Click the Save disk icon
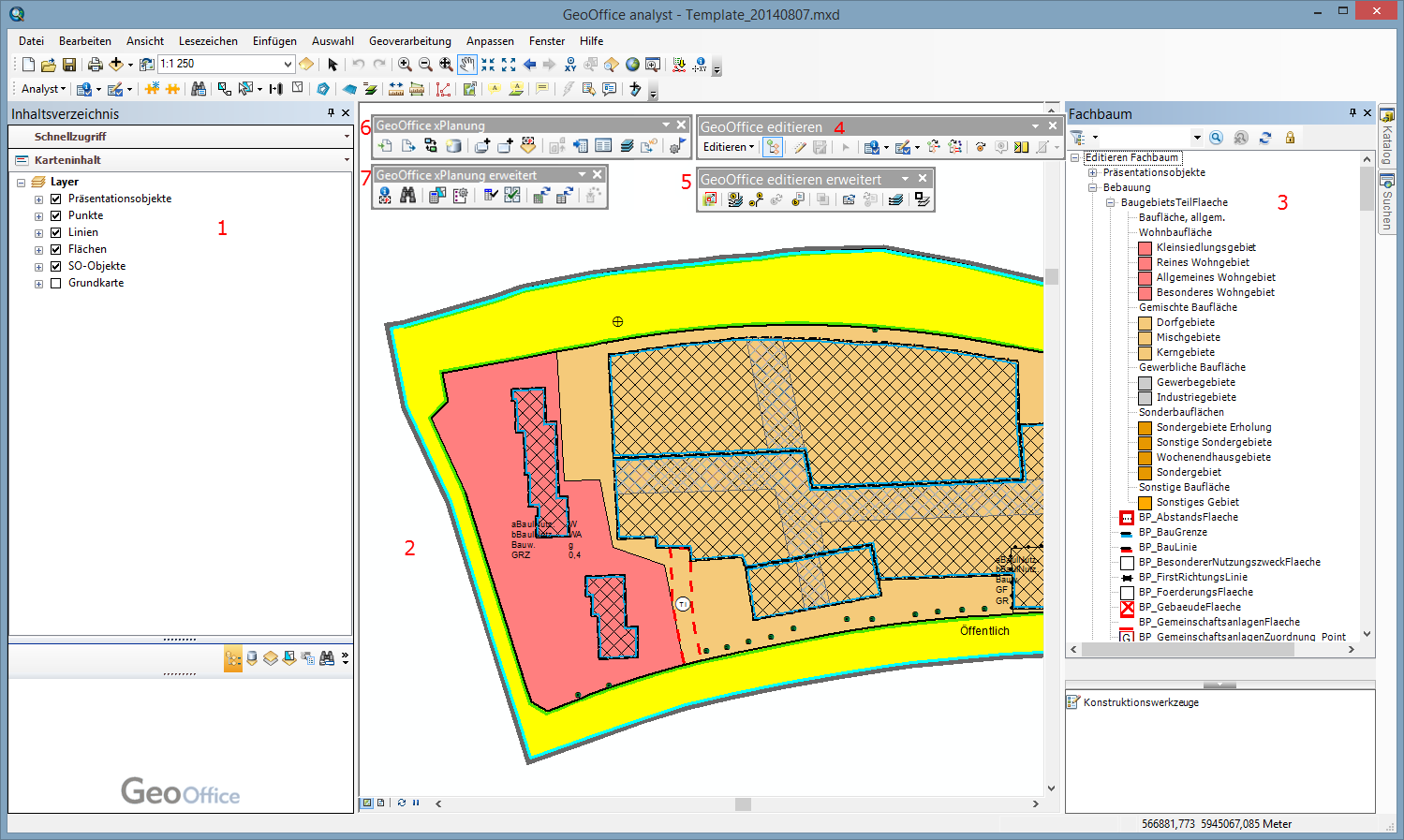This screenshot has height=840, width=1404. (x=69, y=65)
